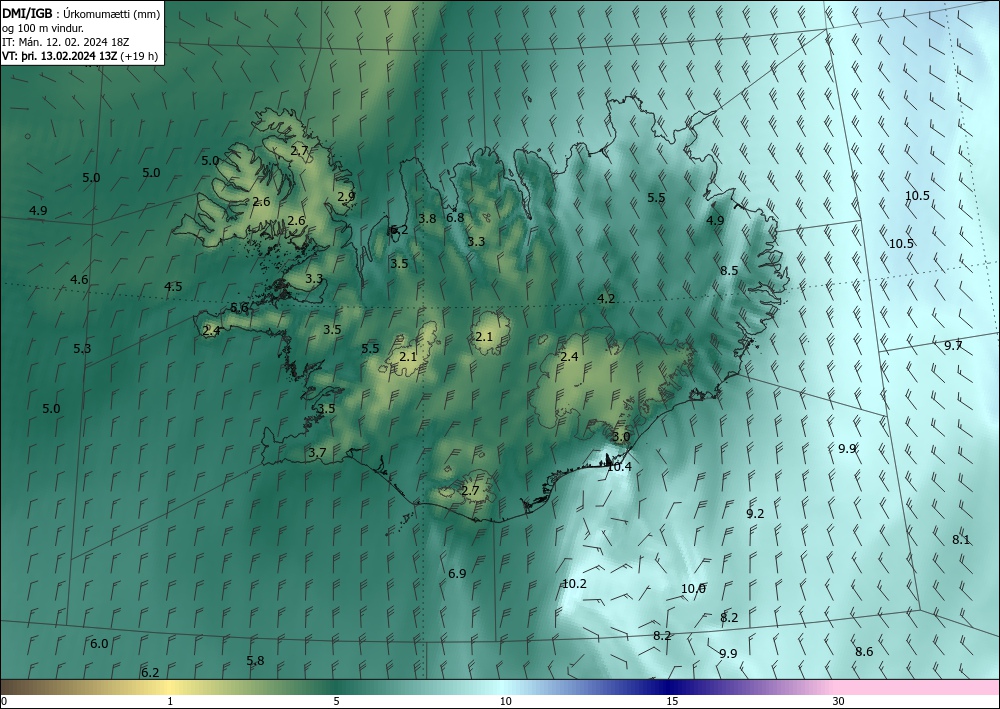Image resolution: width=1000 pixels, height=709 pixels.
Task: Select the 3.8 precipitable water value
Action: tap(427, 219)
